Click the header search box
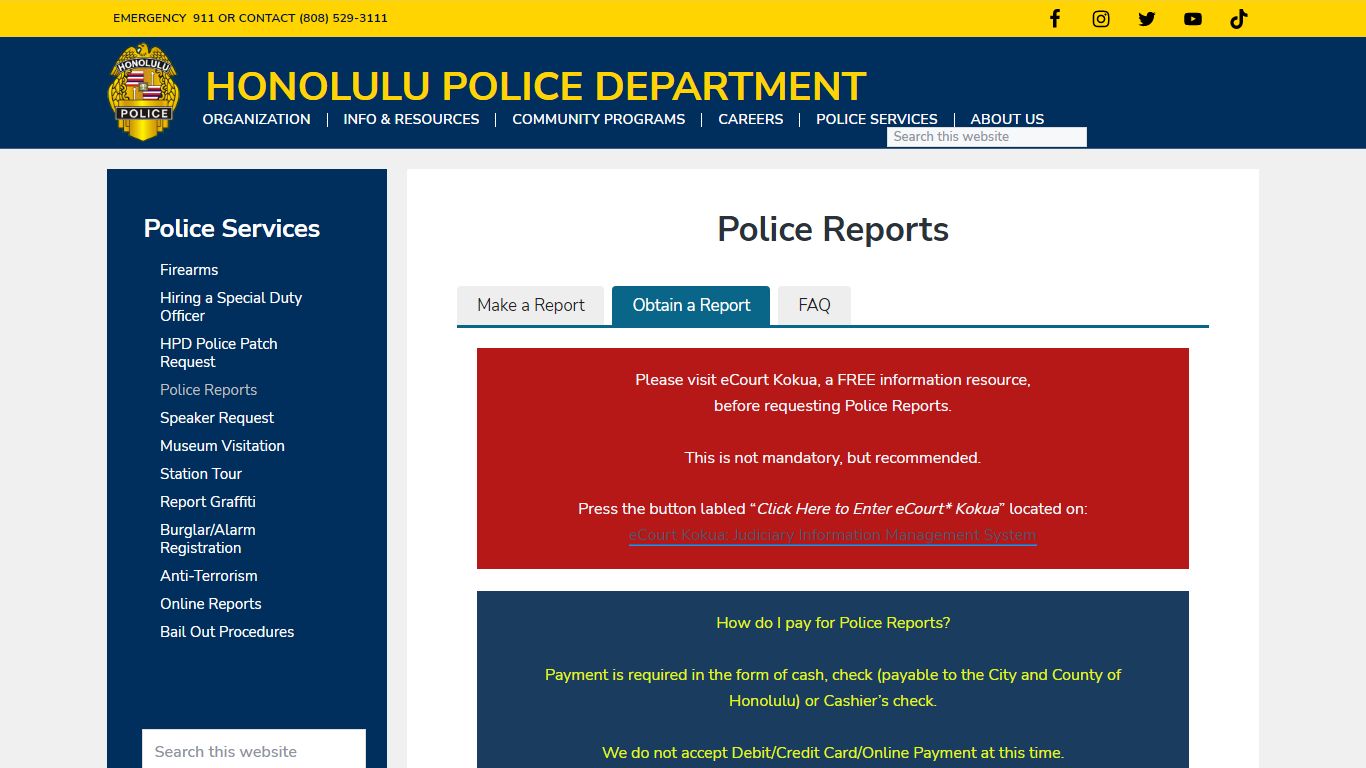 coord(986,137)
